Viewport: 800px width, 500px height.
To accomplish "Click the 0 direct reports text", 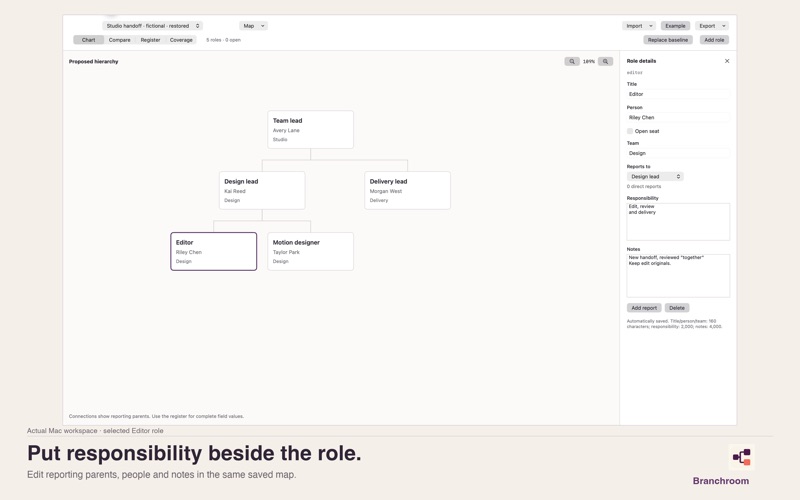I will pyautogui.click(x=644, y=186).
